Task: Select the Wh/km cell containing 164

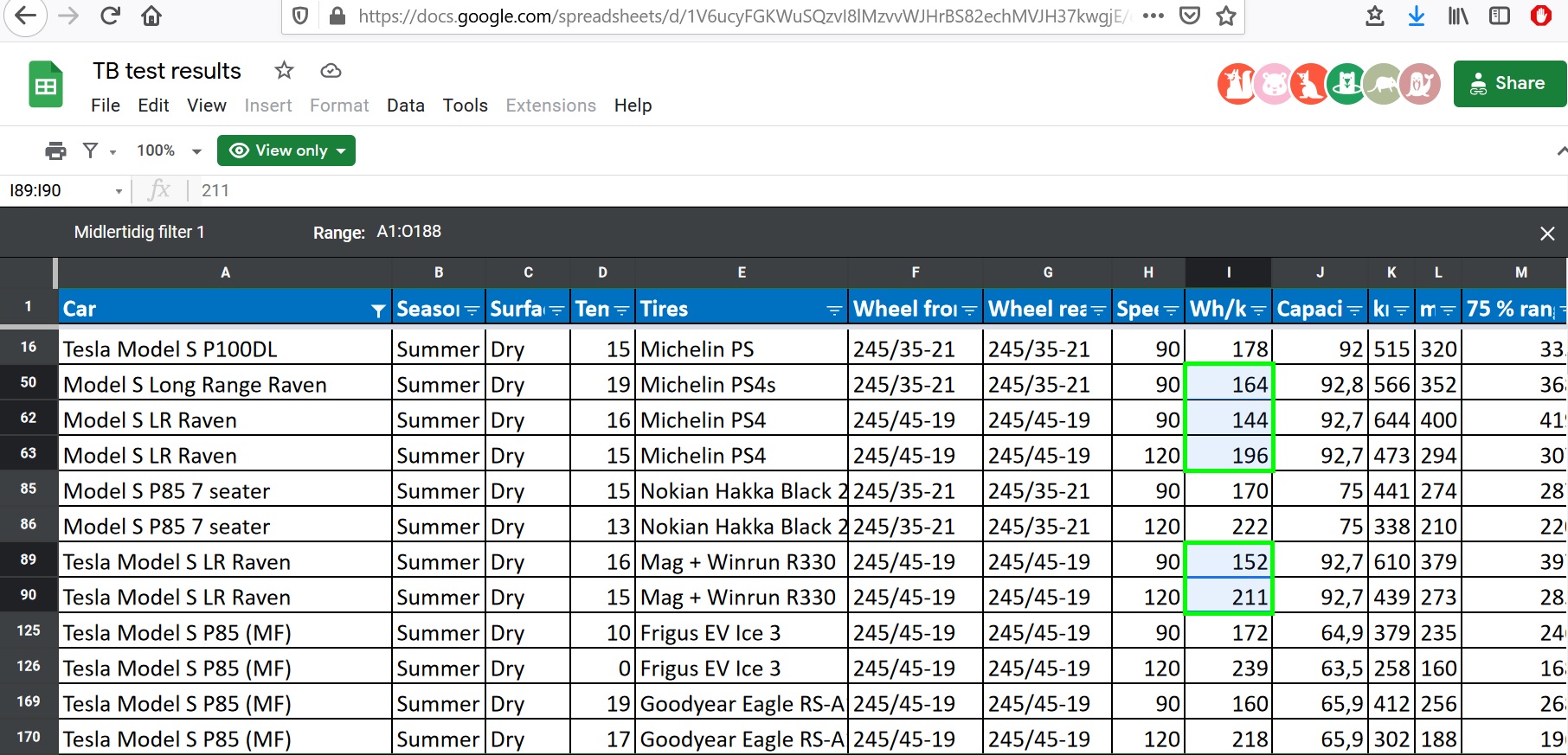Action: 1229,384
